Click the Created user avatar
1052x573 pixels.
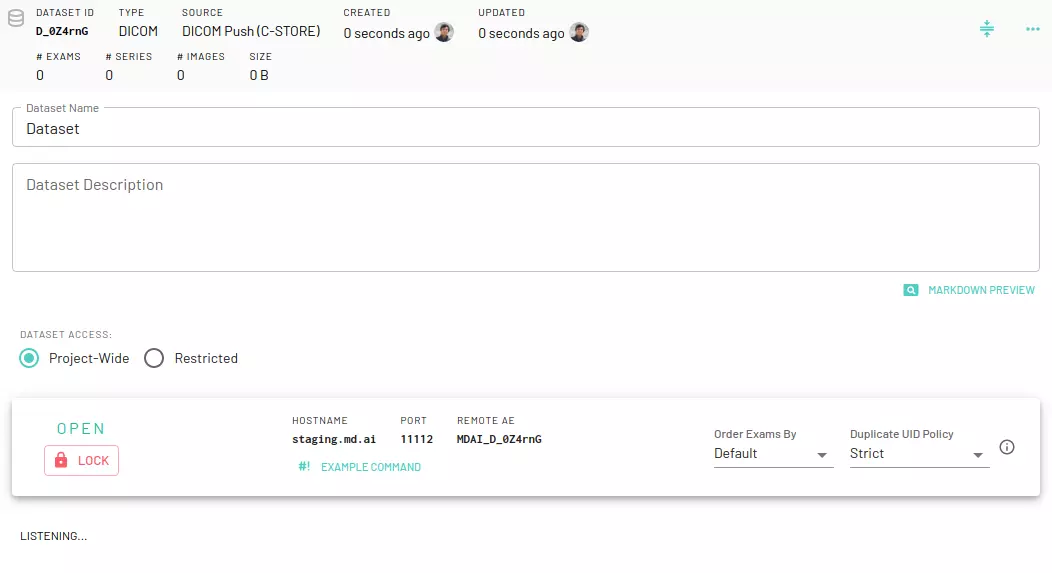444,33
